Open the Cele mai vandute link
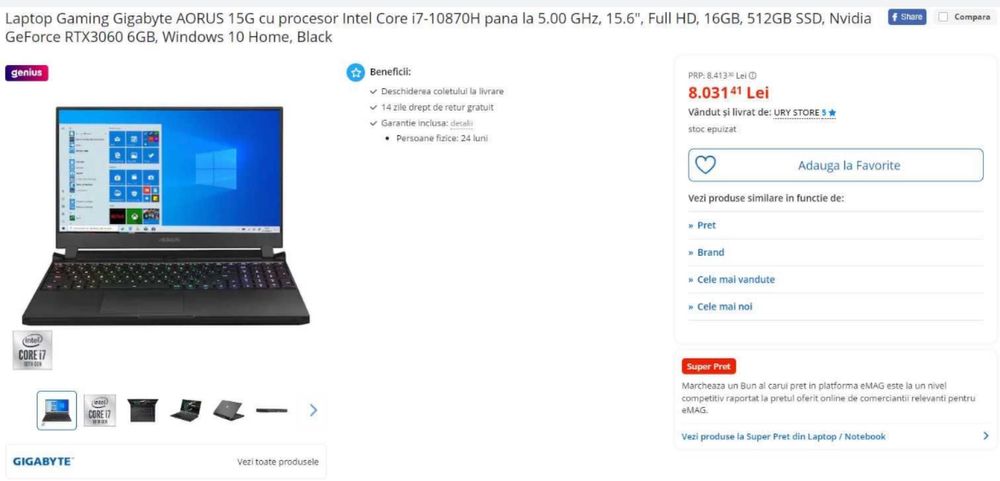This screenshot has height=481, width=1000. point(736,279)
